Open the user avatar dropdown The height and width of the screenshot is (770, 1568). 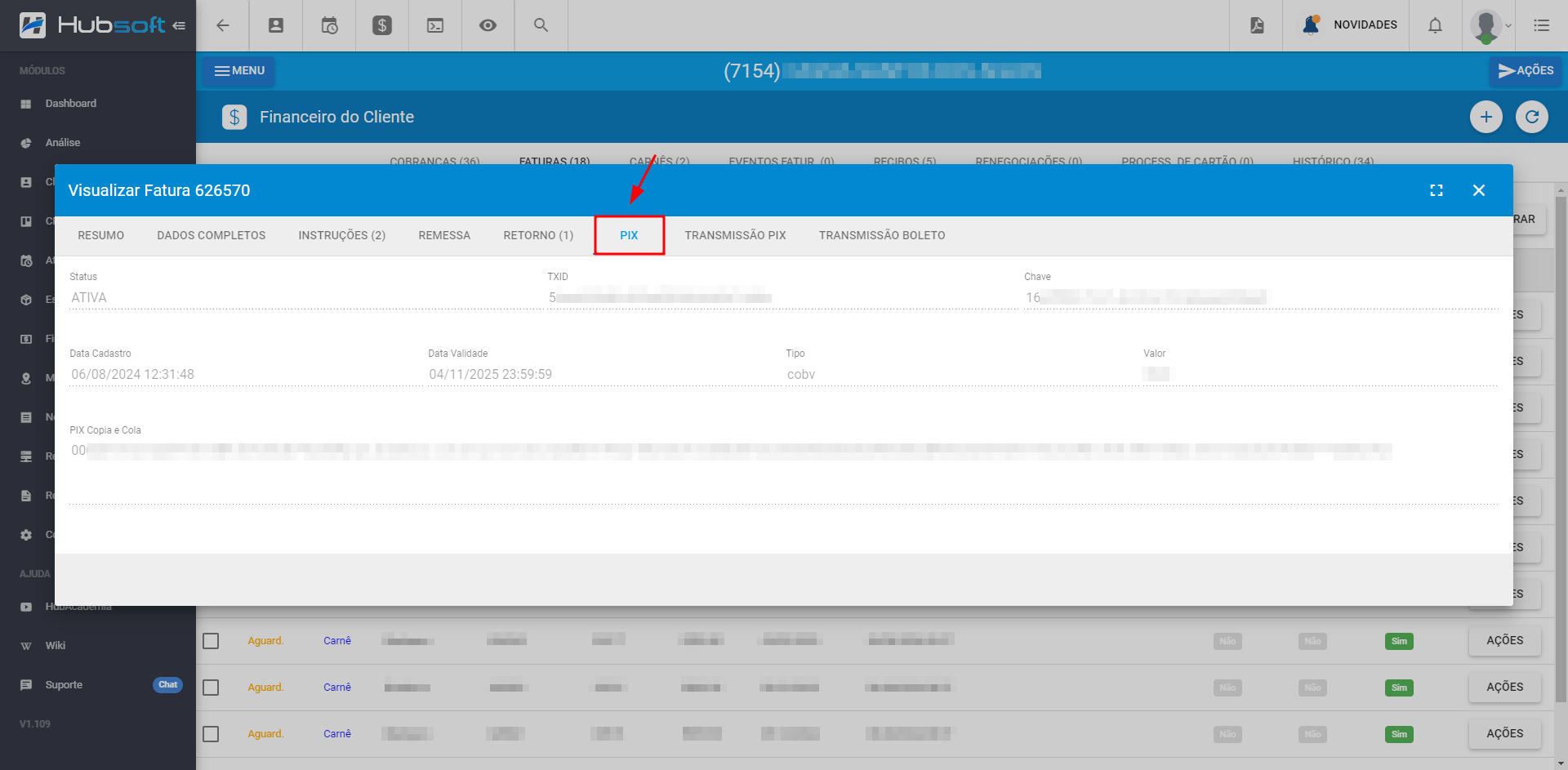pyautogui.click(x=1490, y=25)
